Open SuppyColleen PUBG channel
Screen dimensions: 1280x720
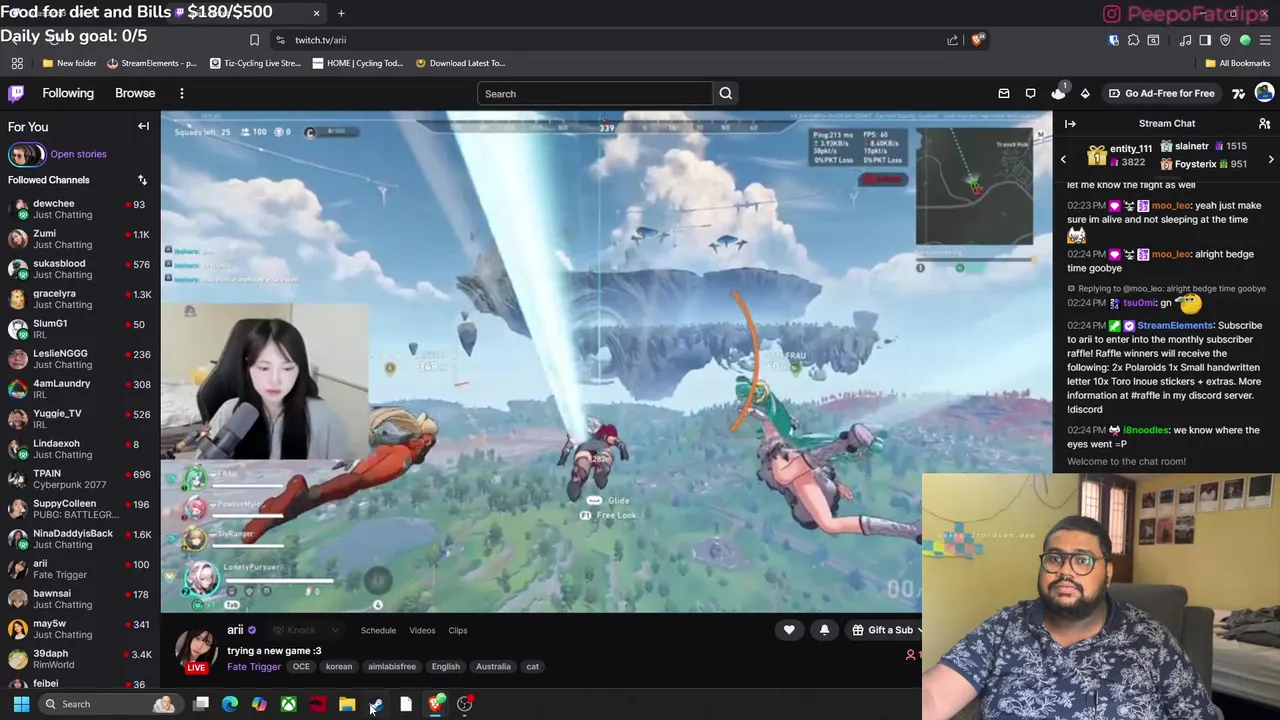coord(80,509)
